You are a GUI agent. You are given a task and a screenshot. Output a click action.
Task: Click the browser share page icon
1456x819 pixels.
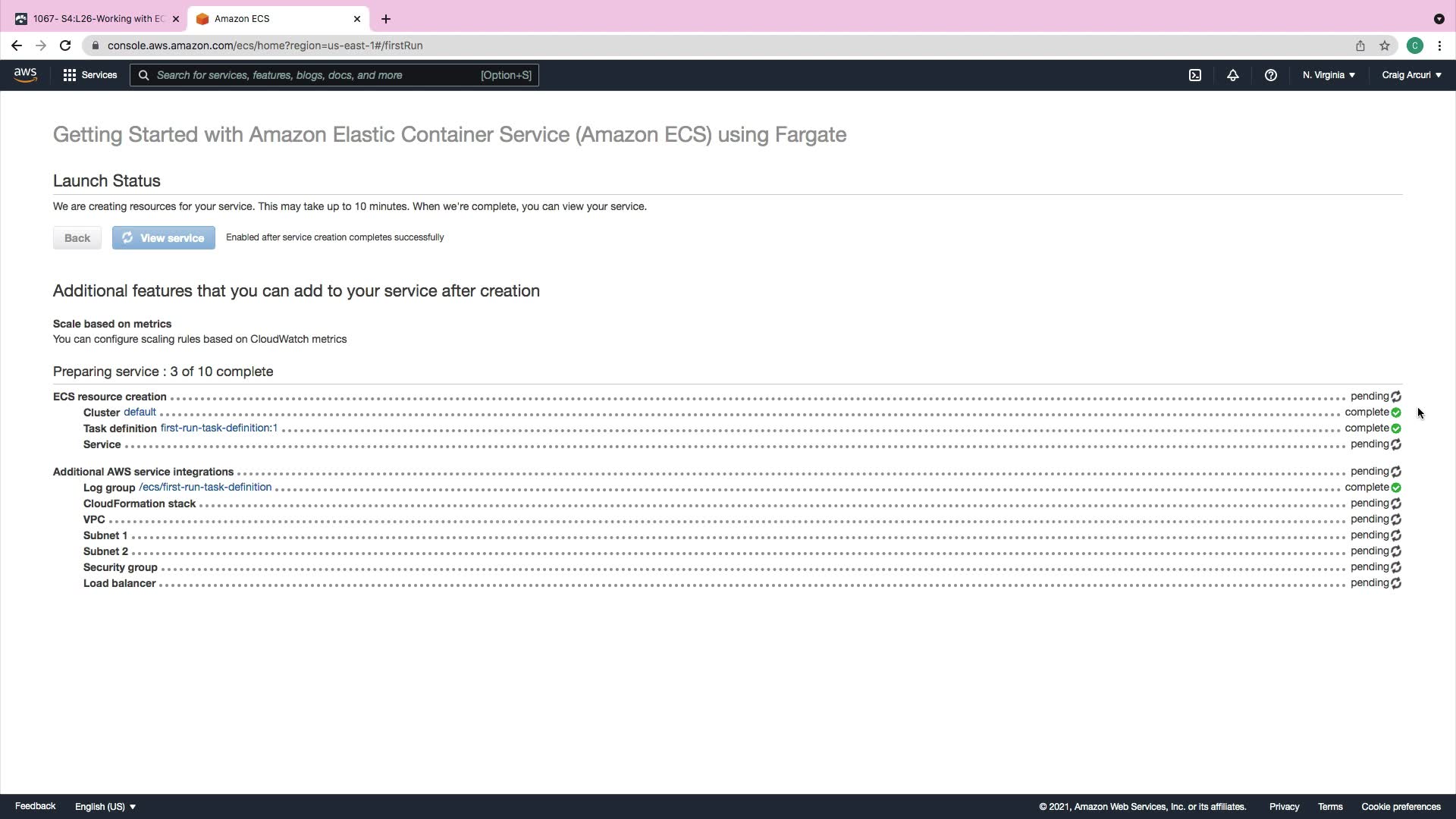point(1360,45)
